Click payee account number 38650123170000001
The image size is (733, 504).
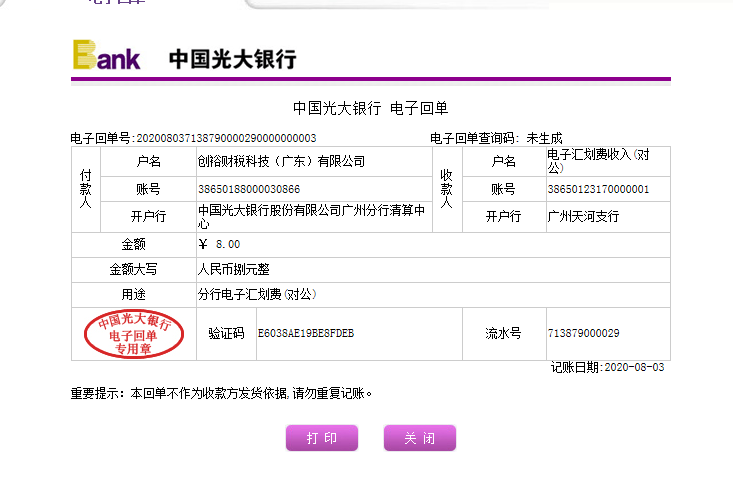[598, 188]
